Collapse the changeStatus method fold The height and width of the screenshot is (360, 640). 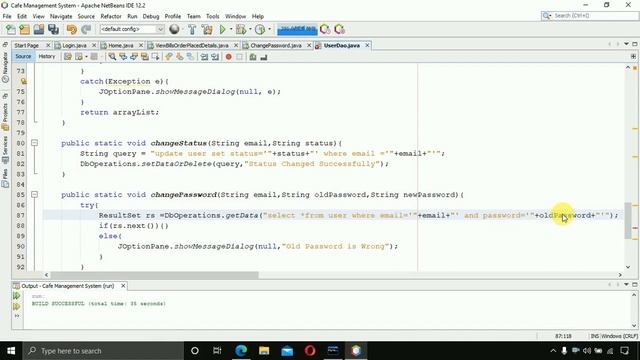click(x=35, y=143)
